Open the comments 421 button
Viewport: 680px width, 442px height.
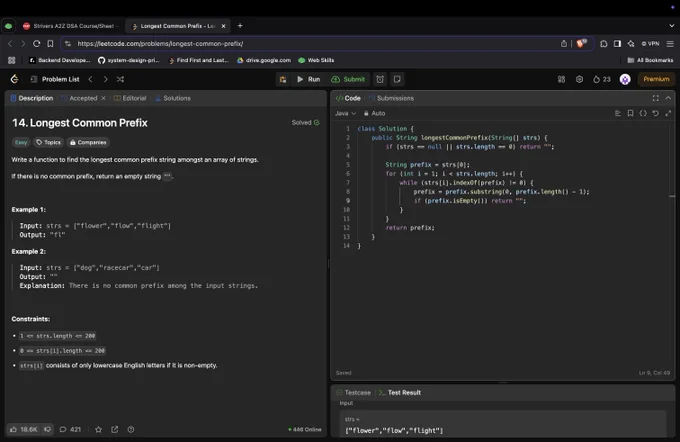pyautogui.click(x=70, y=429)
